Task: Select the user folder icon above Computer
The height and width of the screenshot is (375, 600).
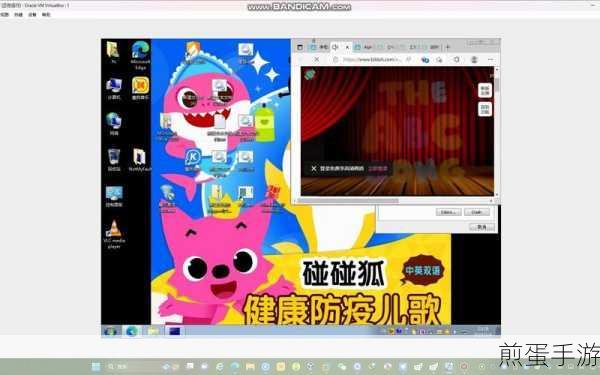Action: [113, 52]
